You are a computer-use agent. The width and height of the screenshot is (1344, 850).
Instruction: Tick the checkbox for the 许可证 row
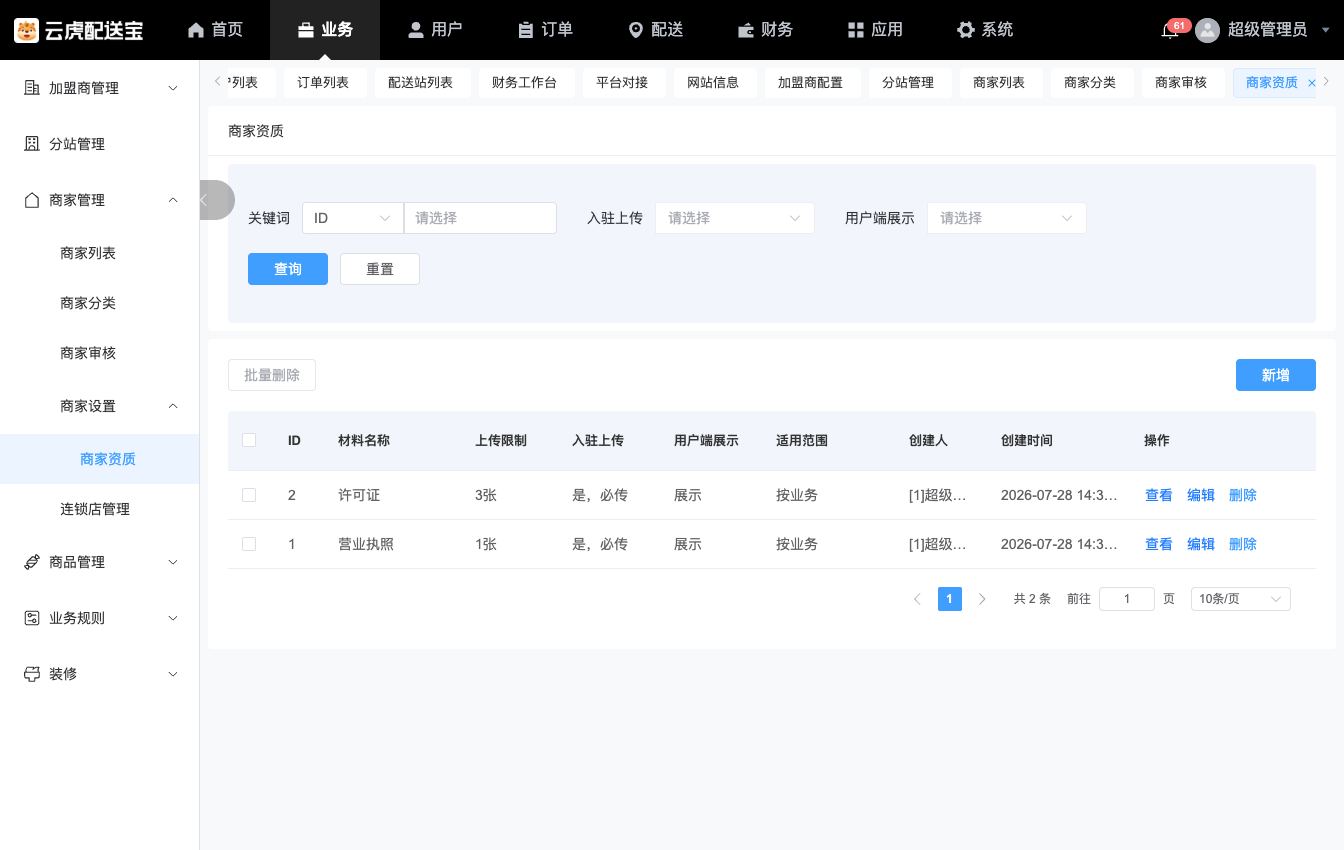click(249, 495)
